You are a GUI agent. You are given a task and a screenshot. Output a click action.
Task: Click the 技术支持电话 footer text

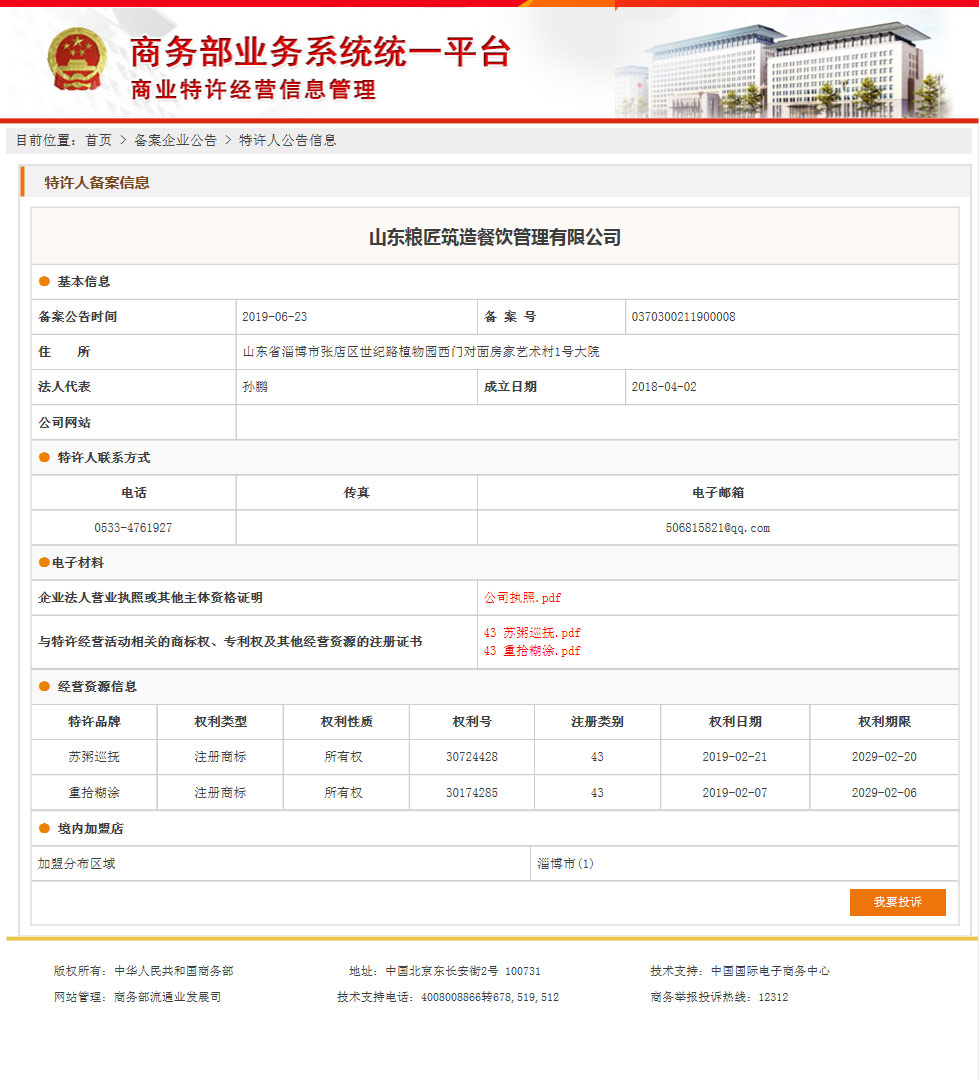(x=448, y=997)
